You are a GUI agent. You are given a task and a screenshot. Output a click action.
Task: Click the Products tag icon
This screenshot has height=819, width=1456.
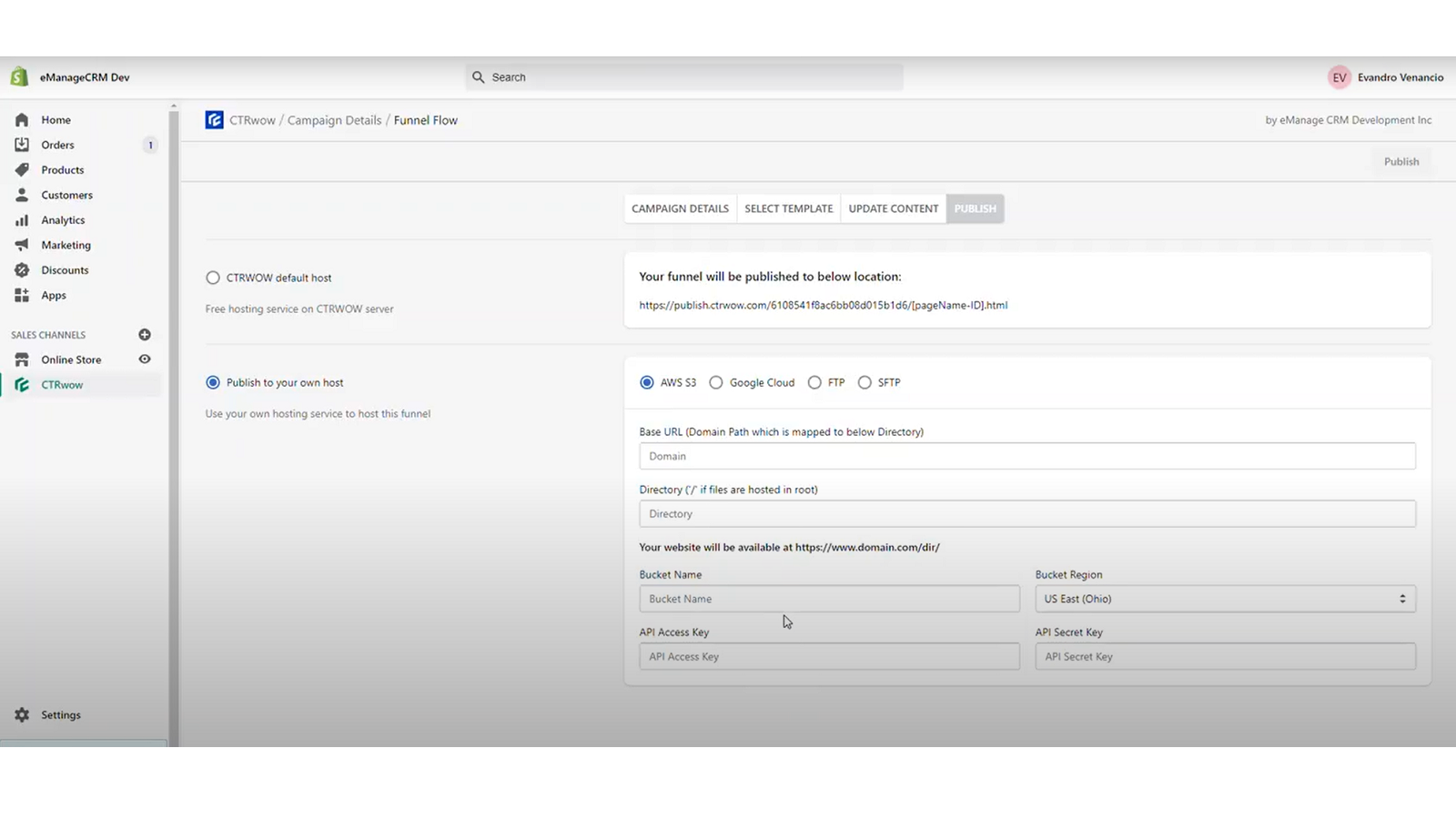pos(22,170)
